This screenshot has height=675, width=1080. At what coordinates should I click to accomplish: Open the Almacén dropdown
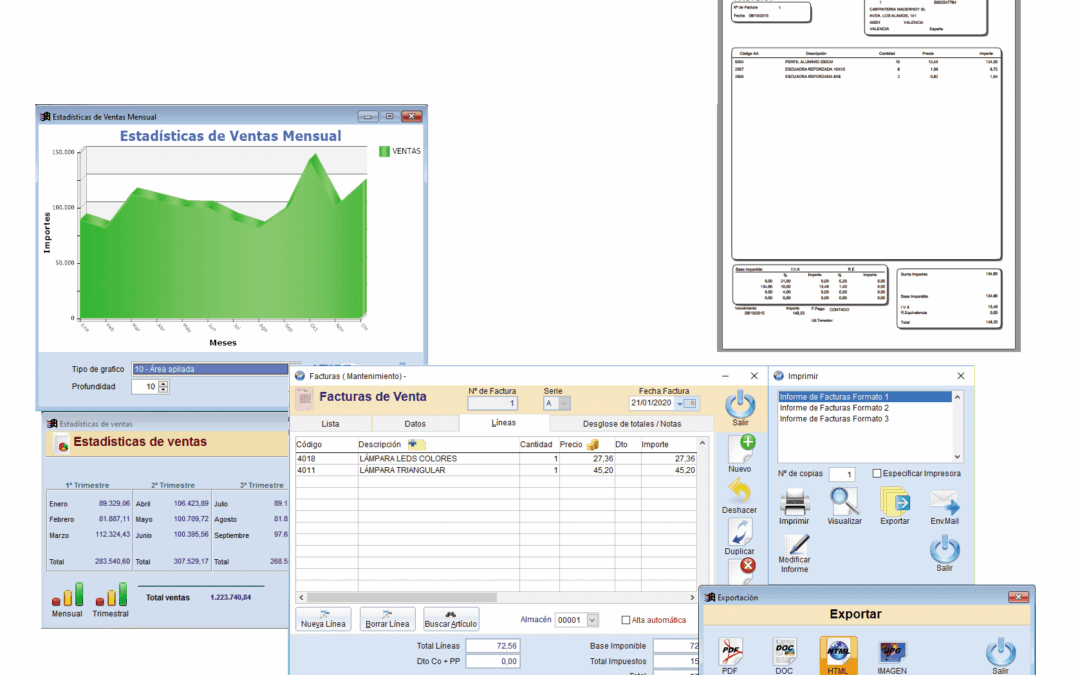(592, 620)
